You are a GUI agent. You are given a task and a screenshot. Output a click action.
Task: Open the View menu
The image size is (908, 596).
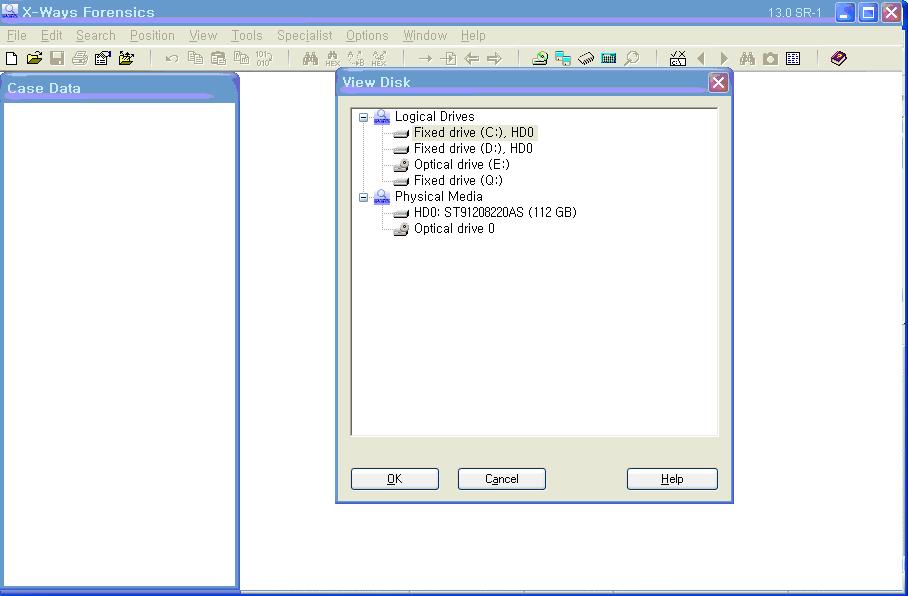click(203, 35)
